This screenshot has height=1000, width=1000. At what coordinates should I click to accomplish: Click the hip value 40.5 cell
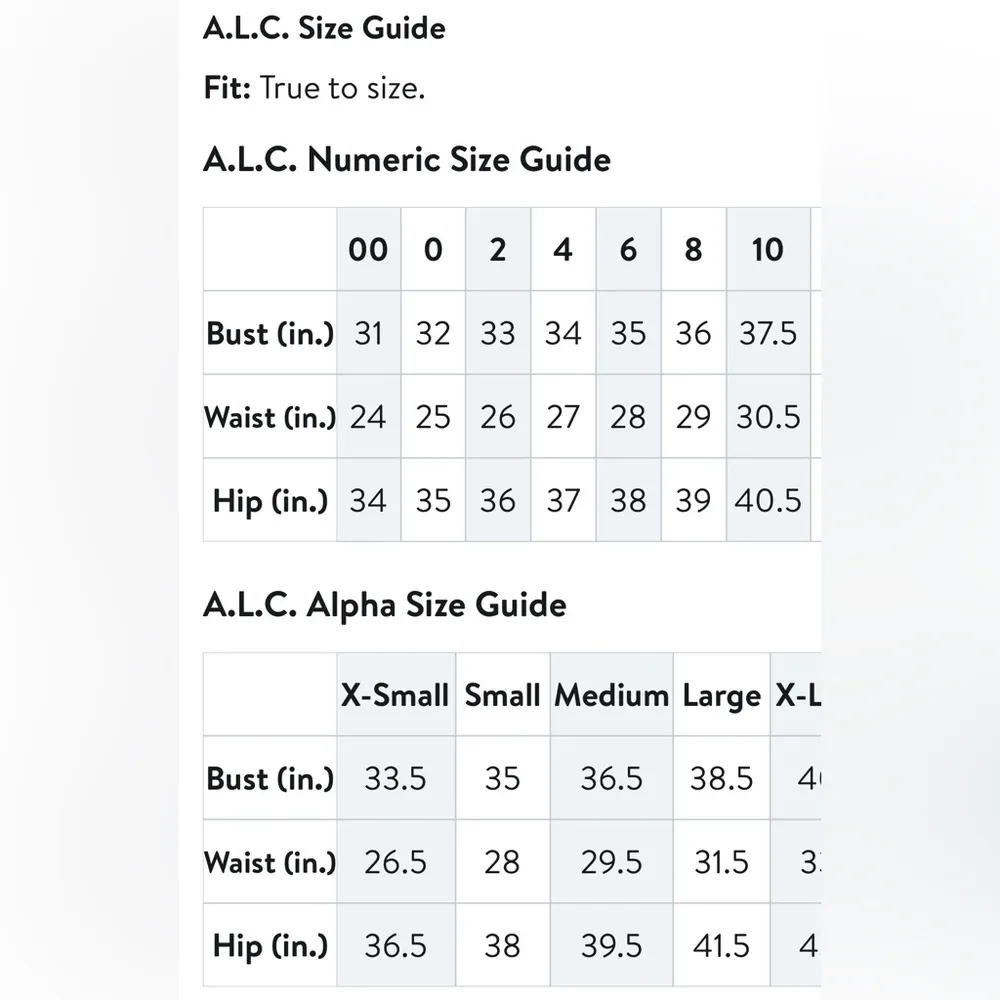(767, 500)
